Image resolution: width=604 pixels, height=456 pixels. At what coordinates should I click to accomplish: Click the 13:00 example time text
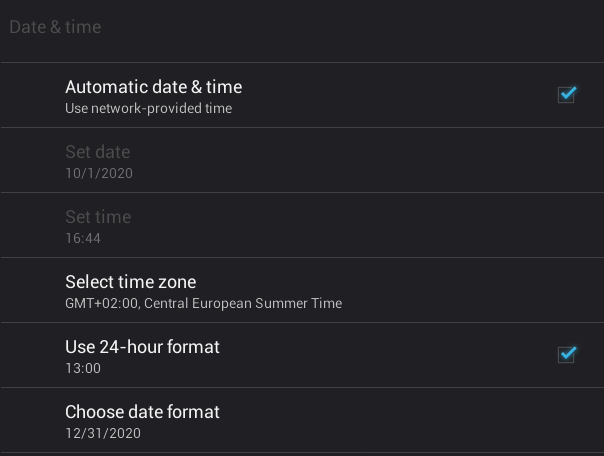(x=83, y=368)
